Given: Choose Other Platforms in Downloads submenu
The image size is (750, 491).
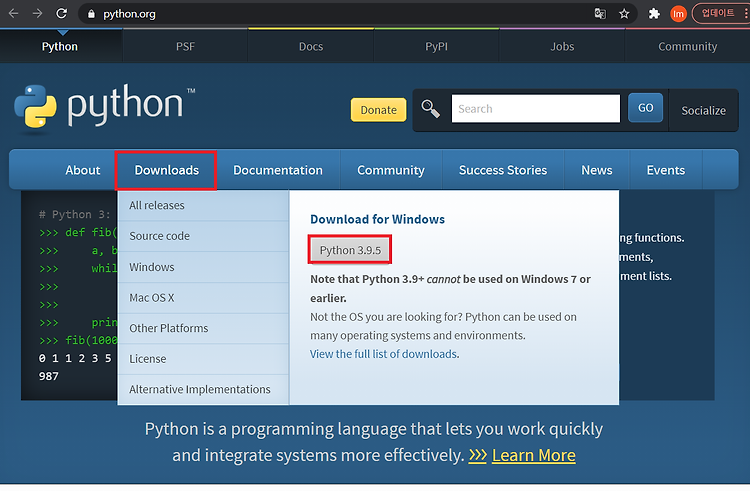Looking at the screenshot, I should click(203, 328).
